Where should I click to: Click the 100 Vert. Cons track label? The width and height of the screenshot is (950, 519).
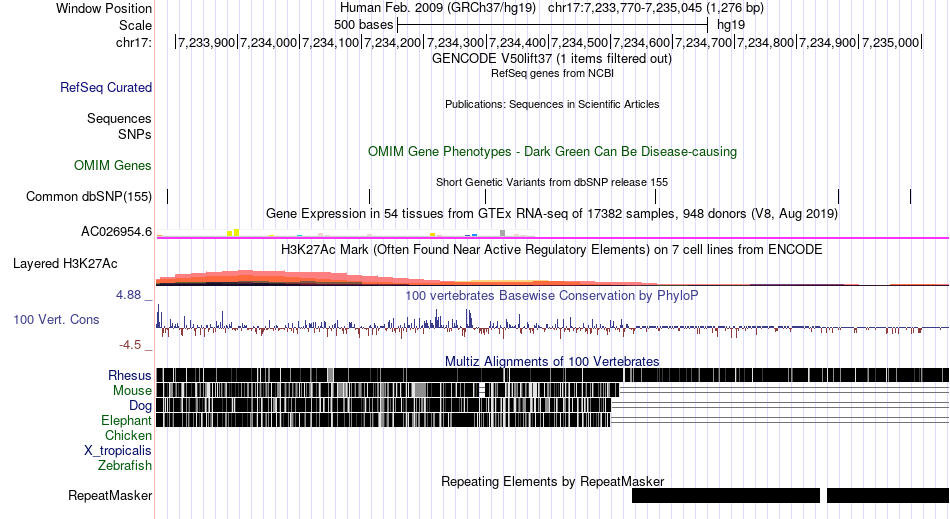tap(56, 319)
